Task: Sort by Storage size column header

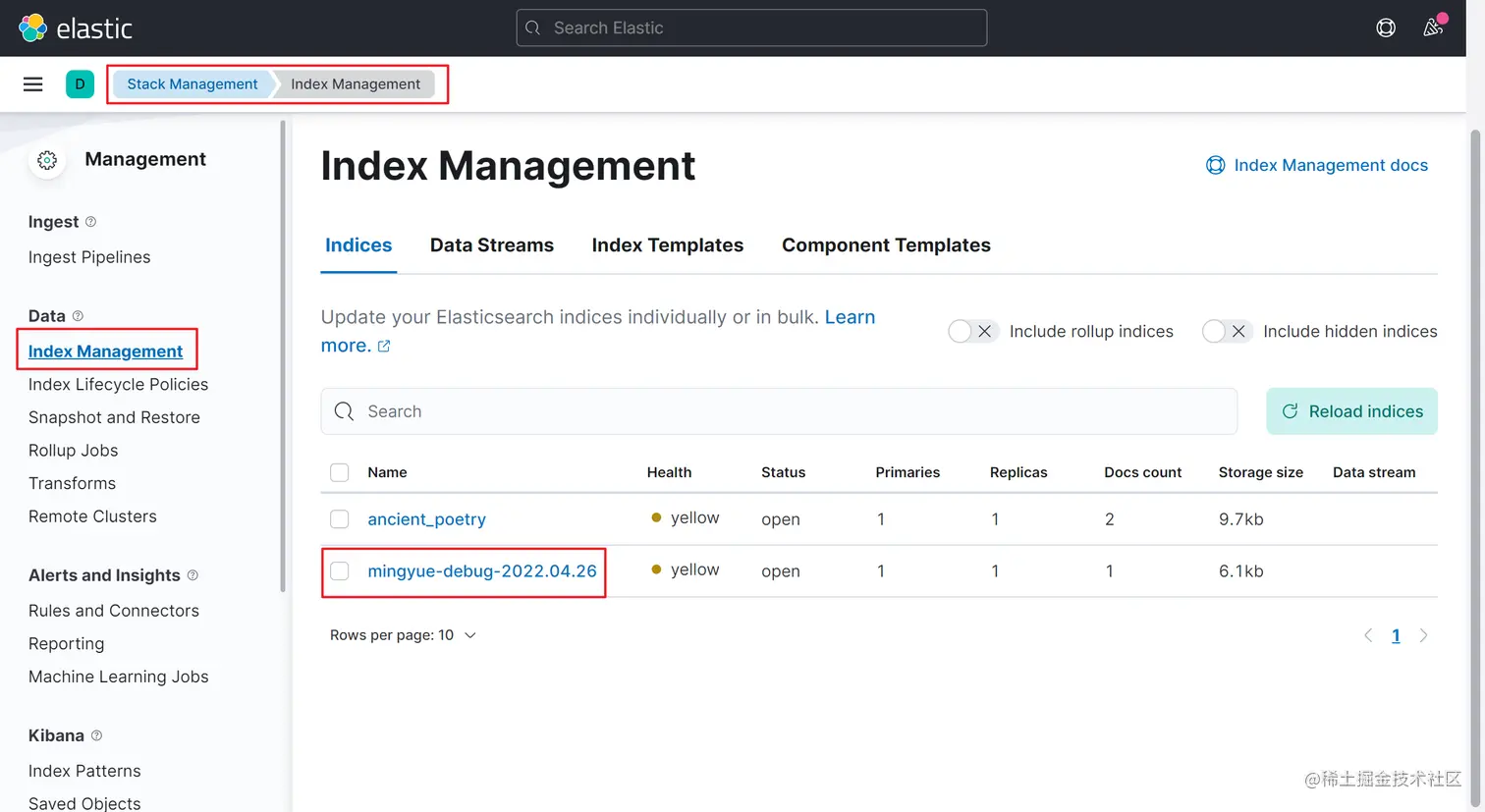Action: pos(1260,472)
